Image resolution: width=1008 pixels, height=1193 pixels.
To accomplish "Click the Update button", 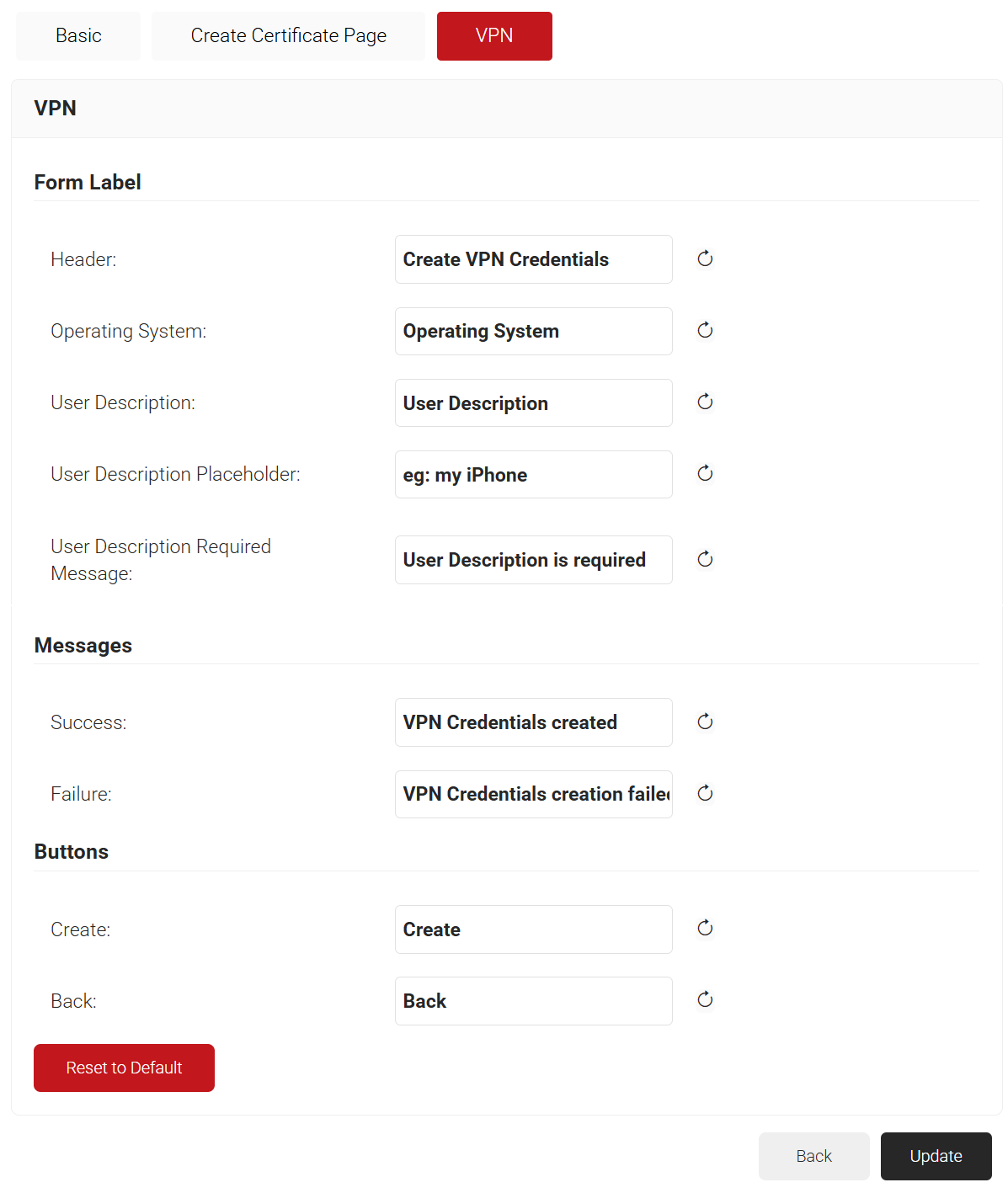I will click(936, 1156).
